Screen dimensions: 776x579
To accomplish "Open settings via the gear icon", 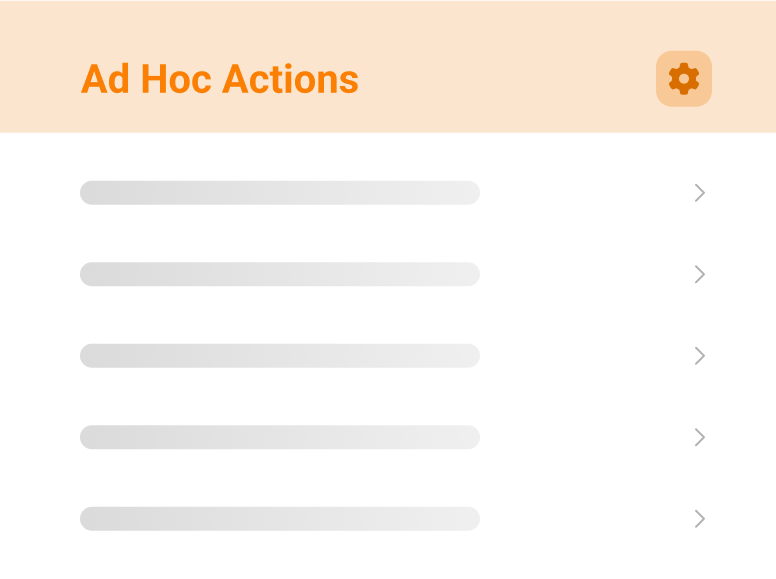I will (684, 78).
